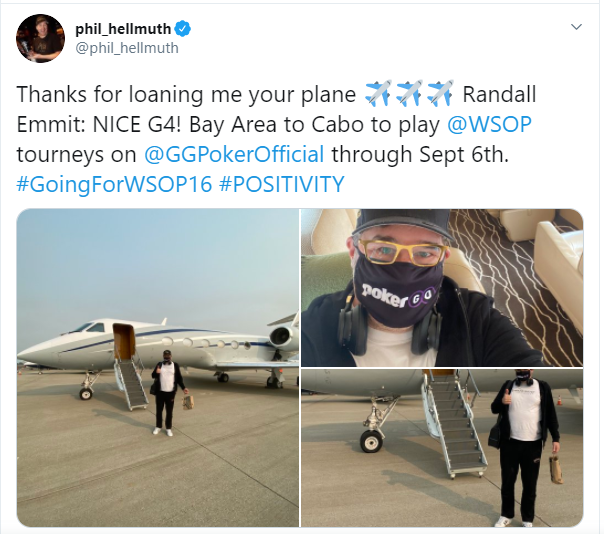Click the jet's open boarding stairs in left photo

coord(129,367)
